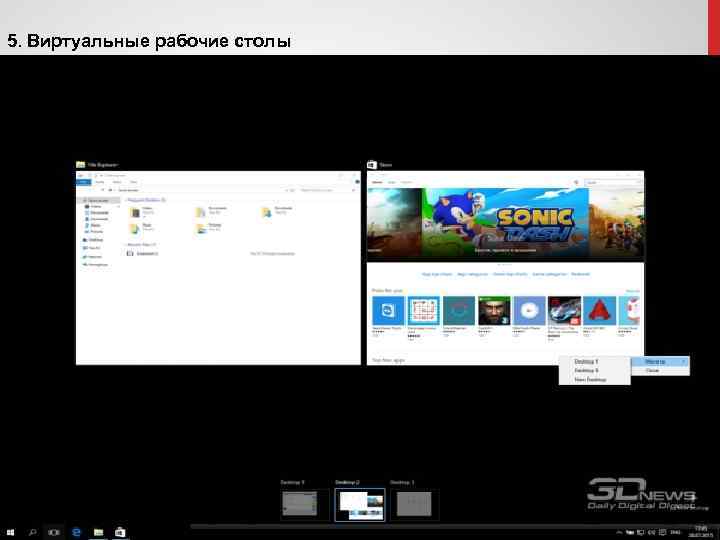This screenshot has height=540, width=720.
Task: Open the blue File tab in File Explorer
Action: [x=83, y=182]
